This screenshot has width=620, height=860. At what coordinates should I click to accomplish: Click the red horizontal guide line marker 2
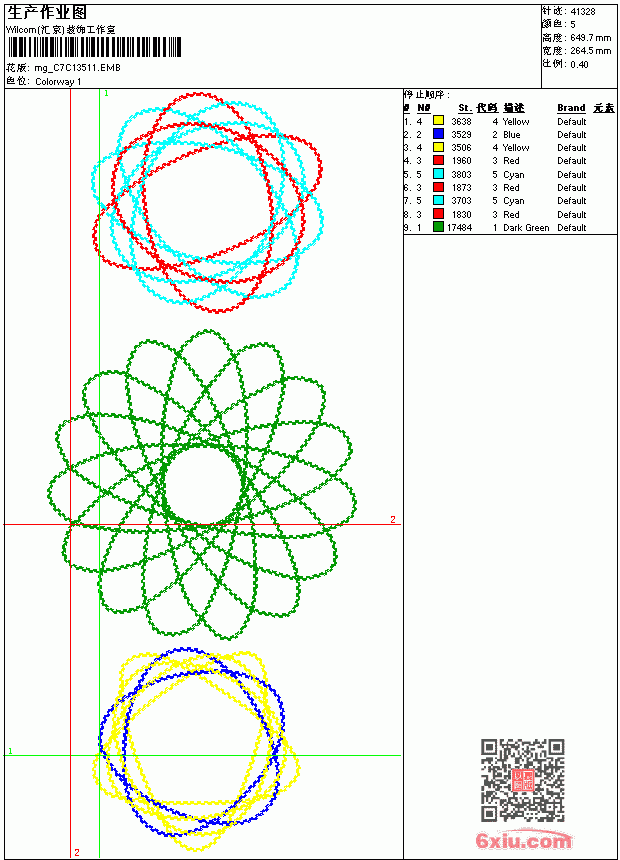pyautogui.click(x=393, y=519)
